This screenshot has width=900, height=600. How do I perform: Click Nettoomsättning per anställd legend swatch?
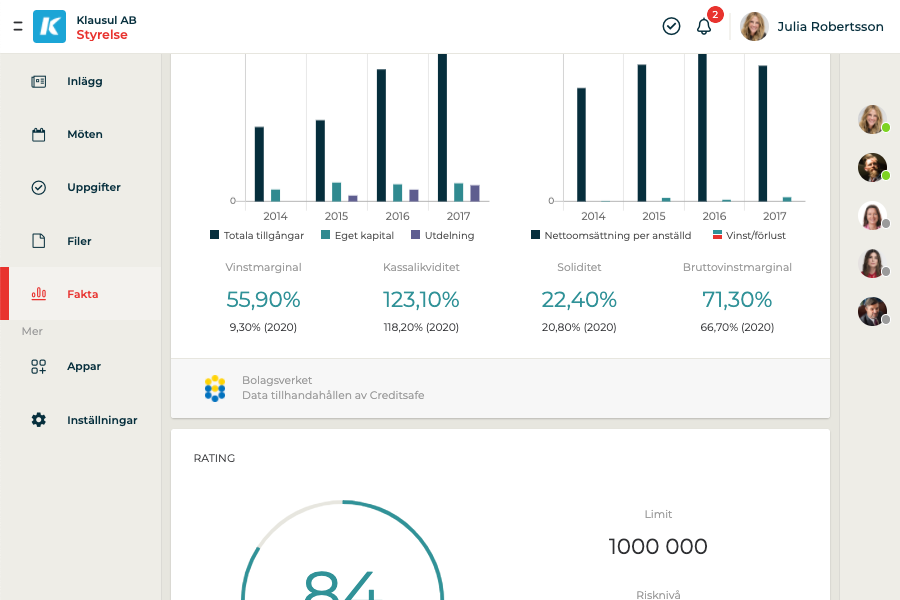coord(536,235)
